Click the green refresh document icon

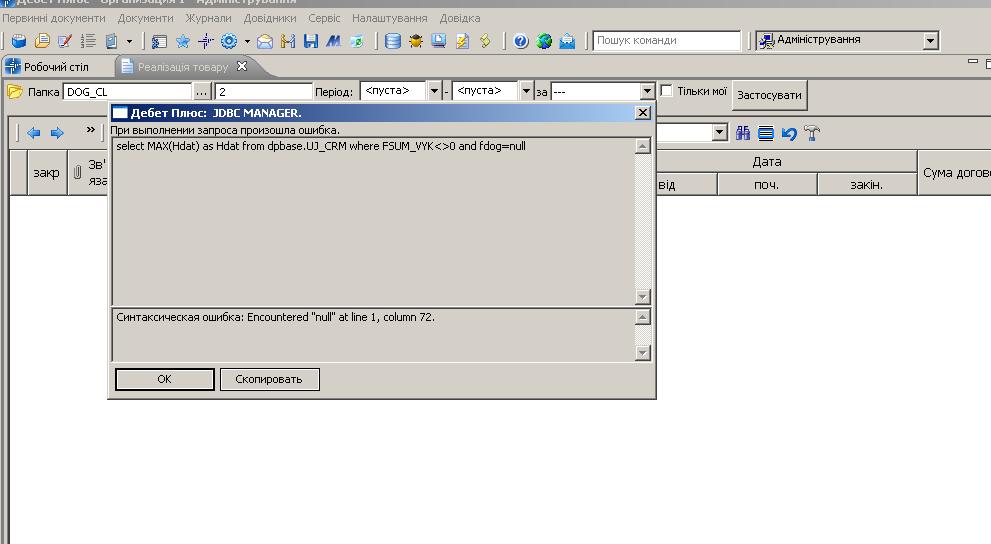pyautogui.click(x=357, y=42)
